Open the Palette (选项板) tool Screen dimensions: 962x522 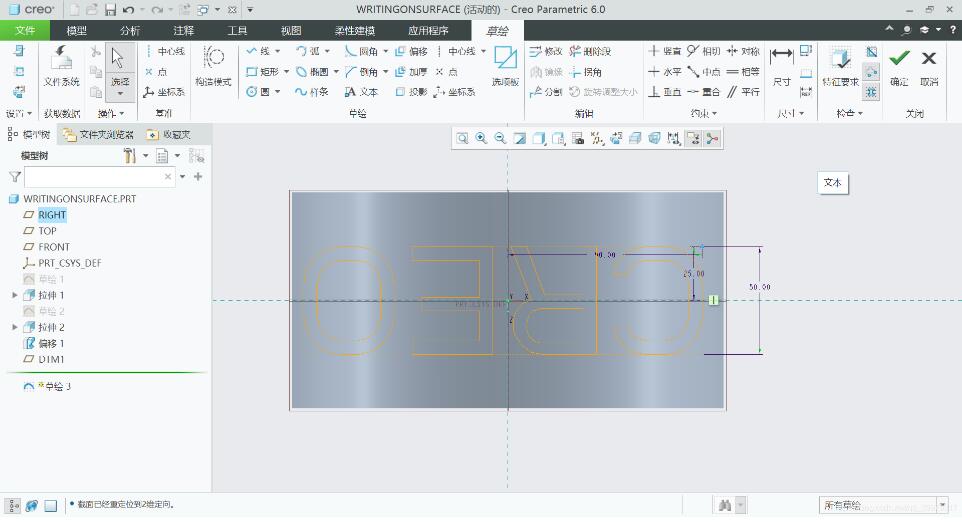click(x=506, y=66)
